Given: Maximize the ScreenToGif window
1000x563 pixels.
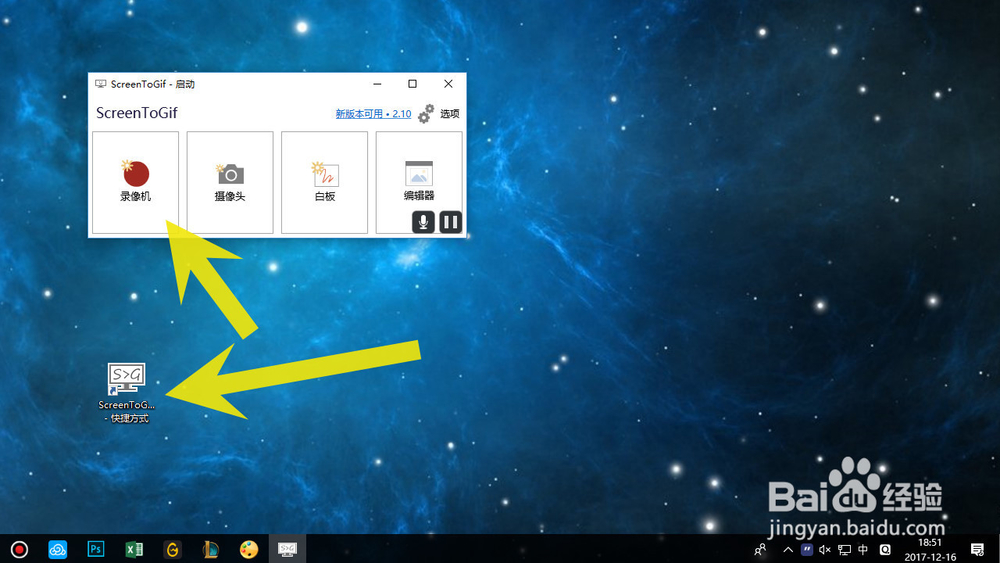Looking at the screenshot, I should [x=413, y=84].
